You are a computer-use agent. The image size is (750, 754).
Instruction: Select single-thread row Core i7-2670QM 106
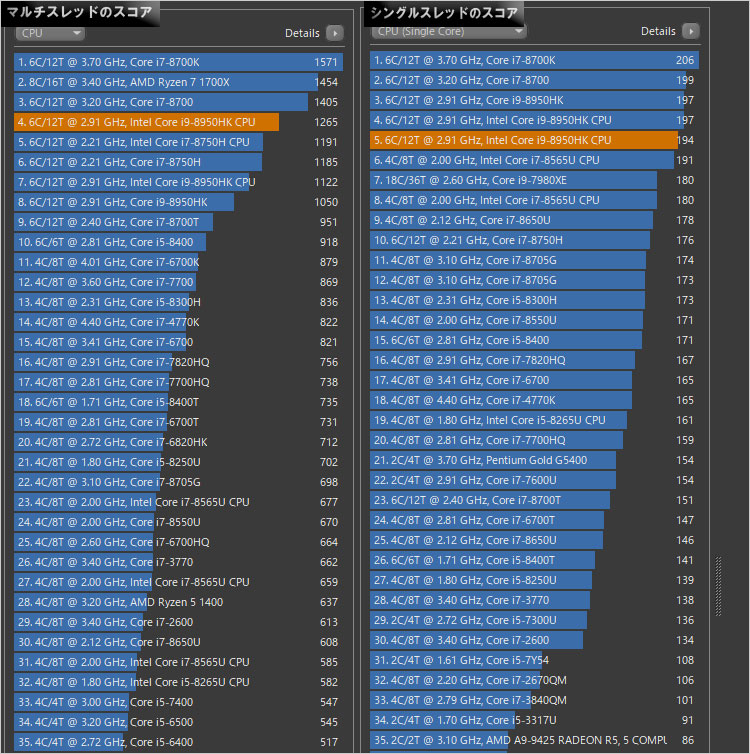(x=535, y=680)
